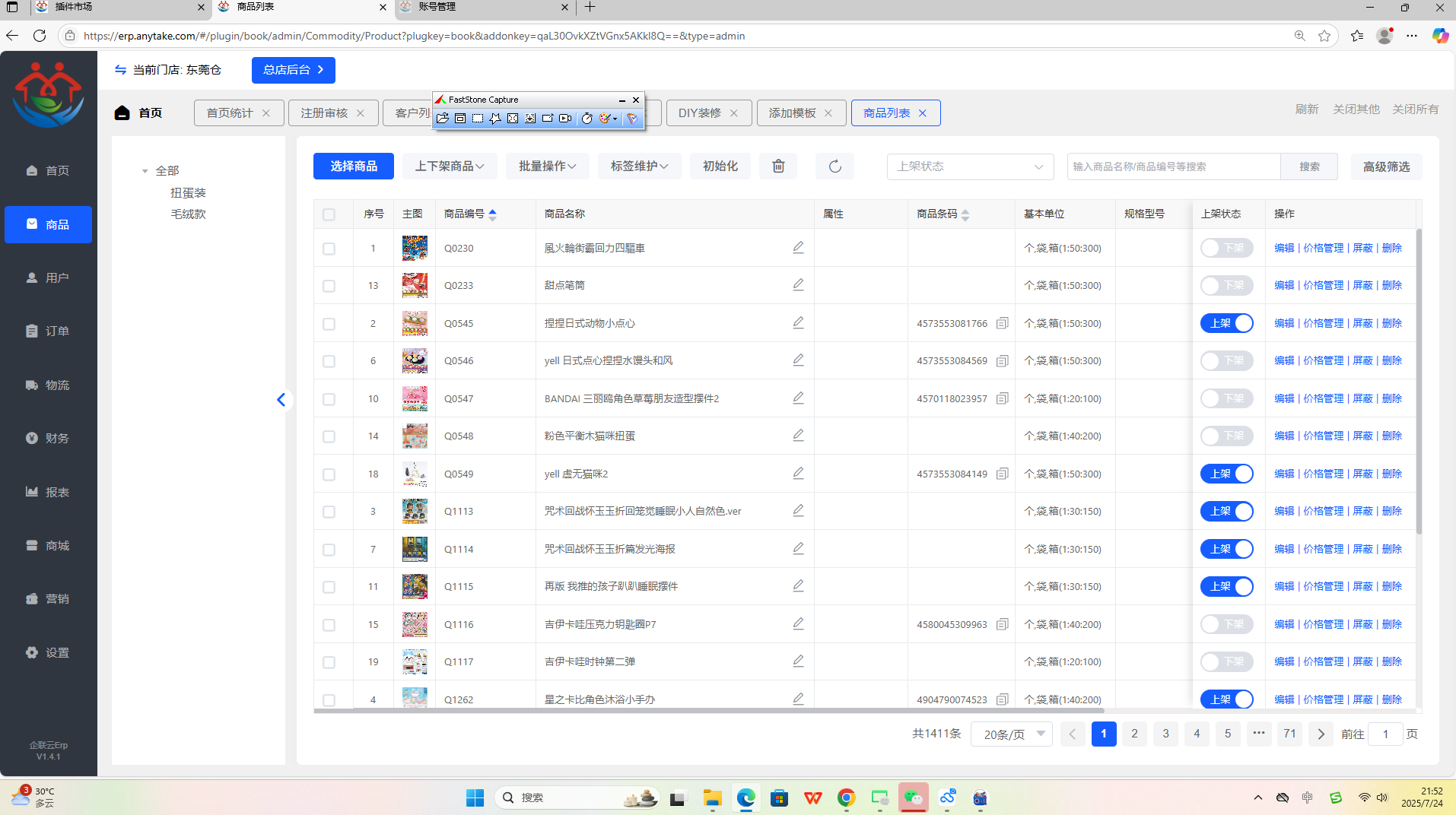This screenshot has height=815, width=1456.
Task: Select 扭蛋装 category in tree
Action: tap(188, 192)
